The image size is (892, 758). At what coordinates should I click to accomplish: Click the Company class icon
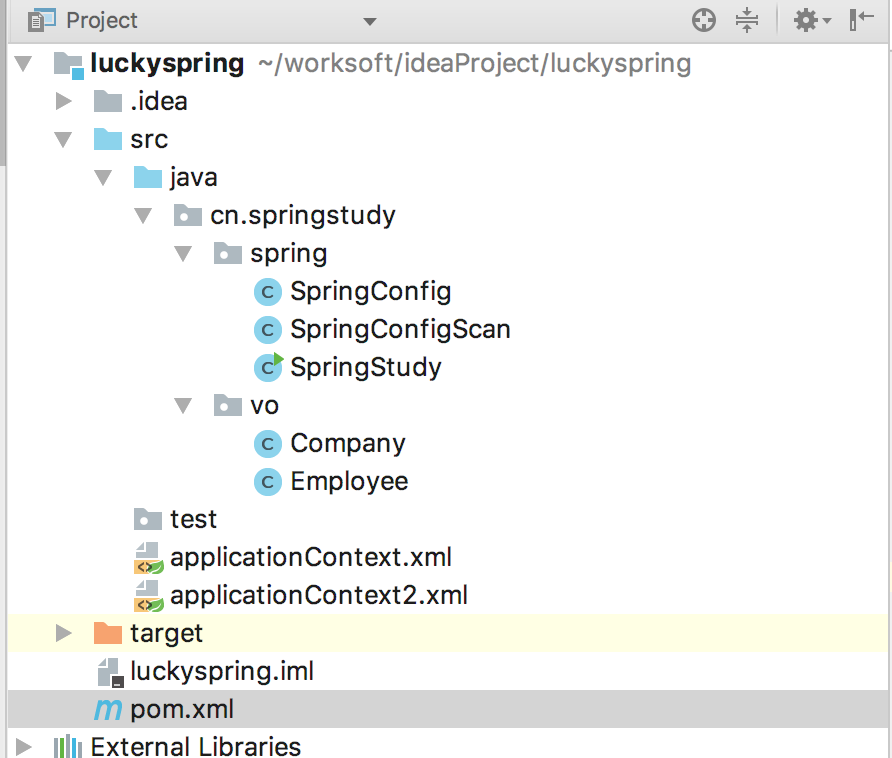267,443
